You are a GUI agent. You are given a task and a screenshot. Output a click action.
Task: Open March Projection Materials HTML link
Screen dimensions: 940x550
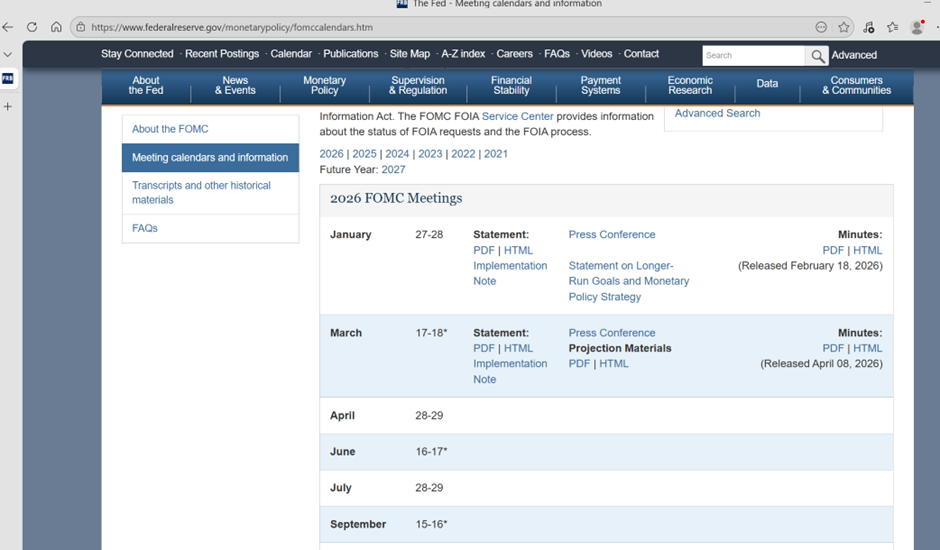[614, 364]
